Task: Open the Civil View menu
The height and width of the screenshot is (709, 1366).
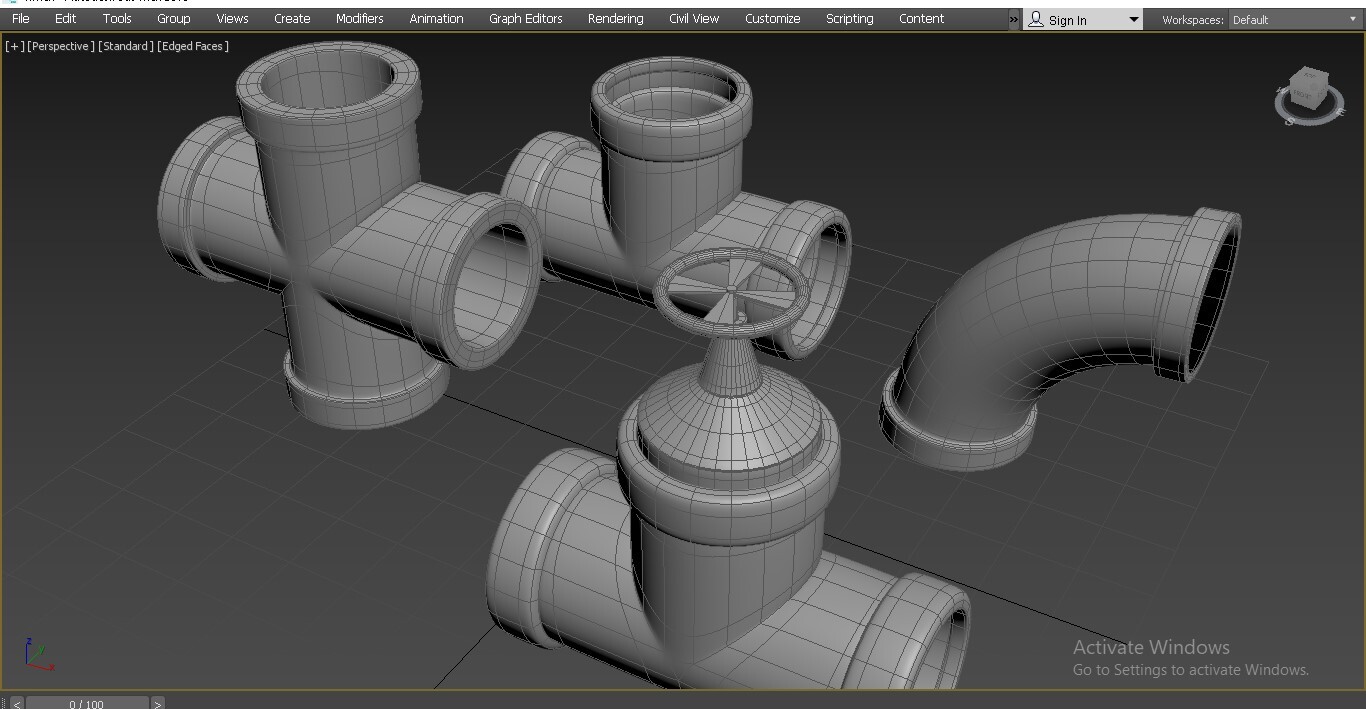Action: tap(694, 18)
